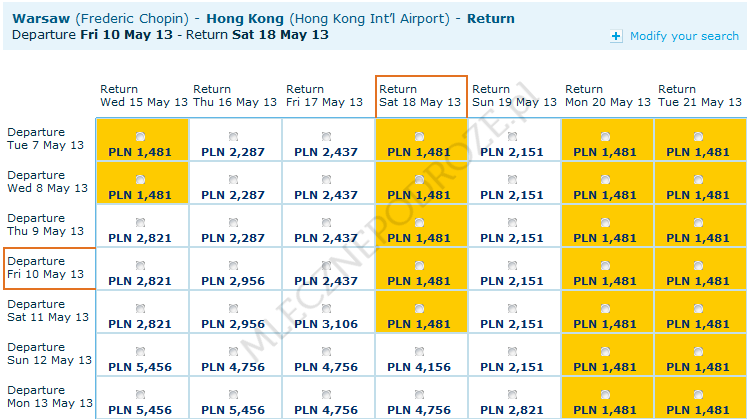Select fare for Tue 7 May departure, Wed 15 May return
748x420 pixels.
coord(140,136)
